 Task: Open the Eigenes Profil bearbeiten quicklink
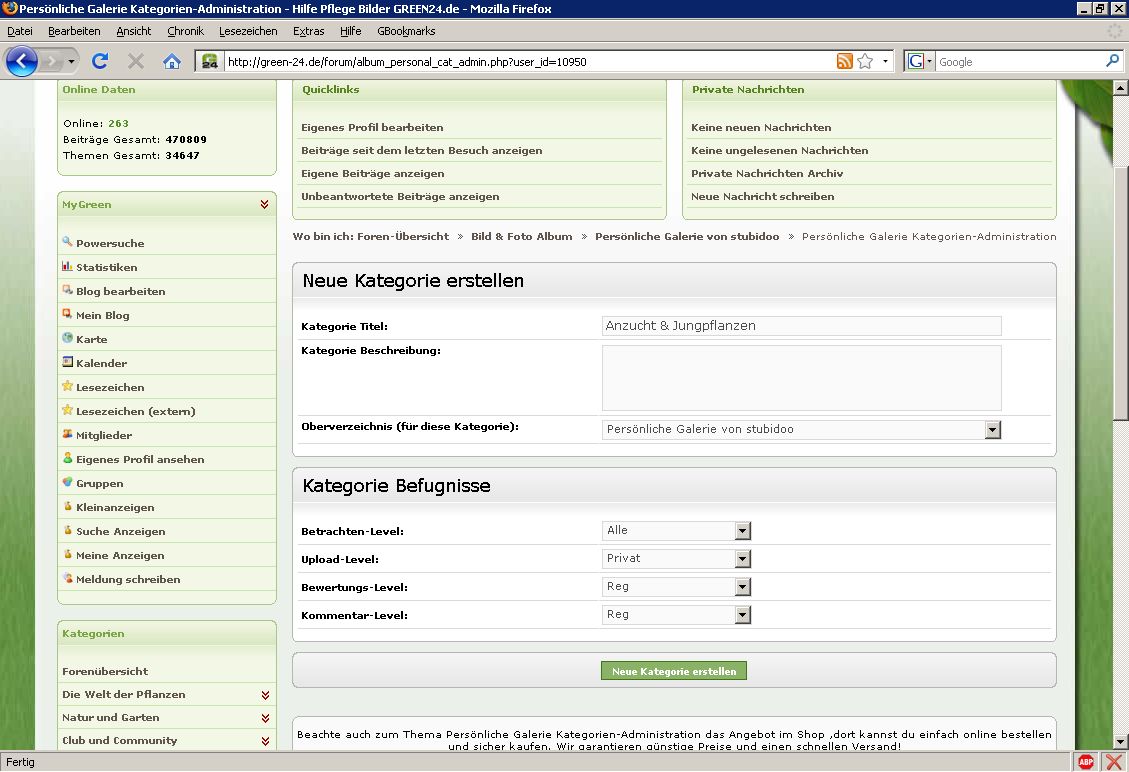(372, 128)
